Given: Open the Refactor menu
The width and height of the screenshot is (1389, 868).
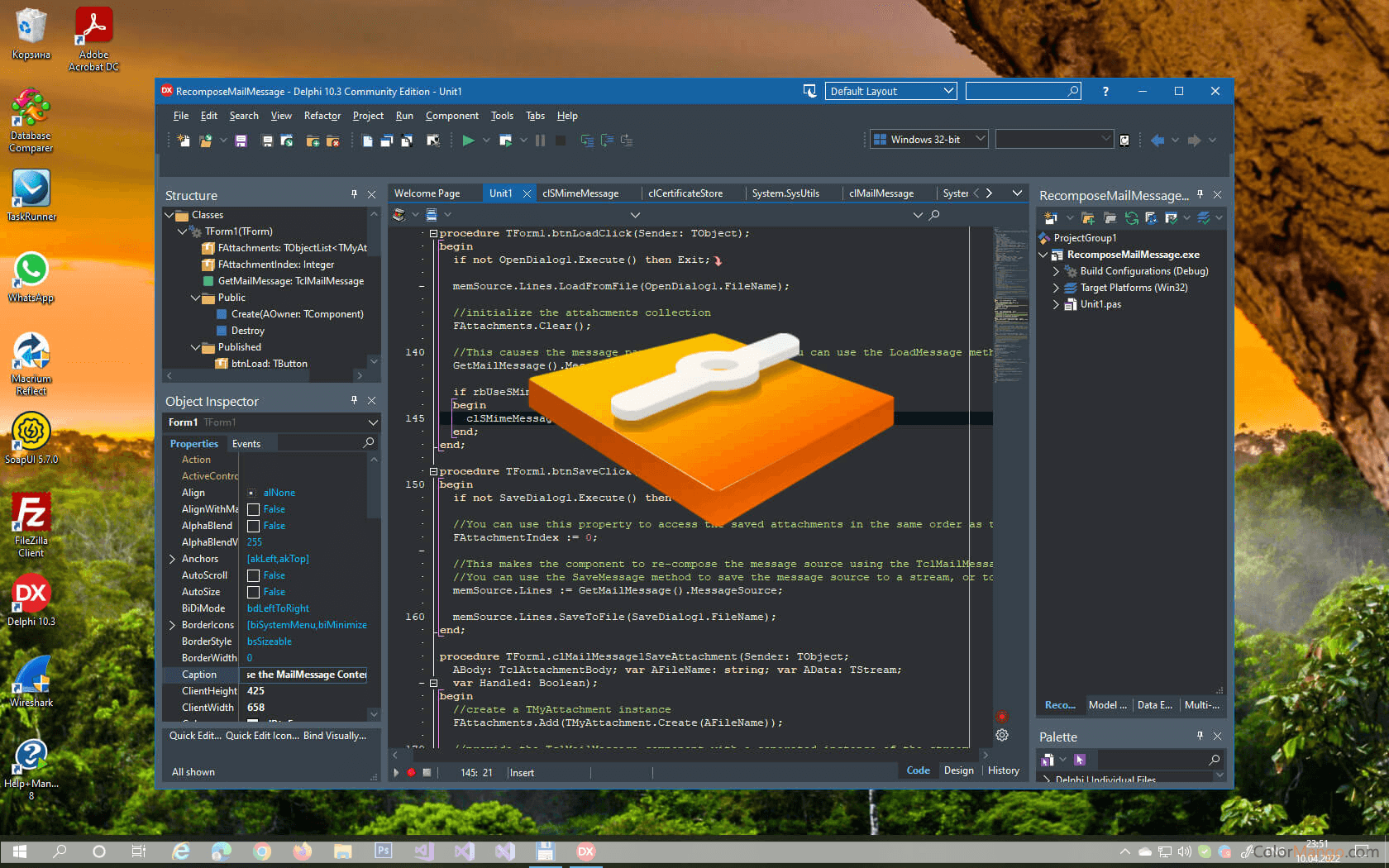Looking at the screenshot, I should (322, 116).
